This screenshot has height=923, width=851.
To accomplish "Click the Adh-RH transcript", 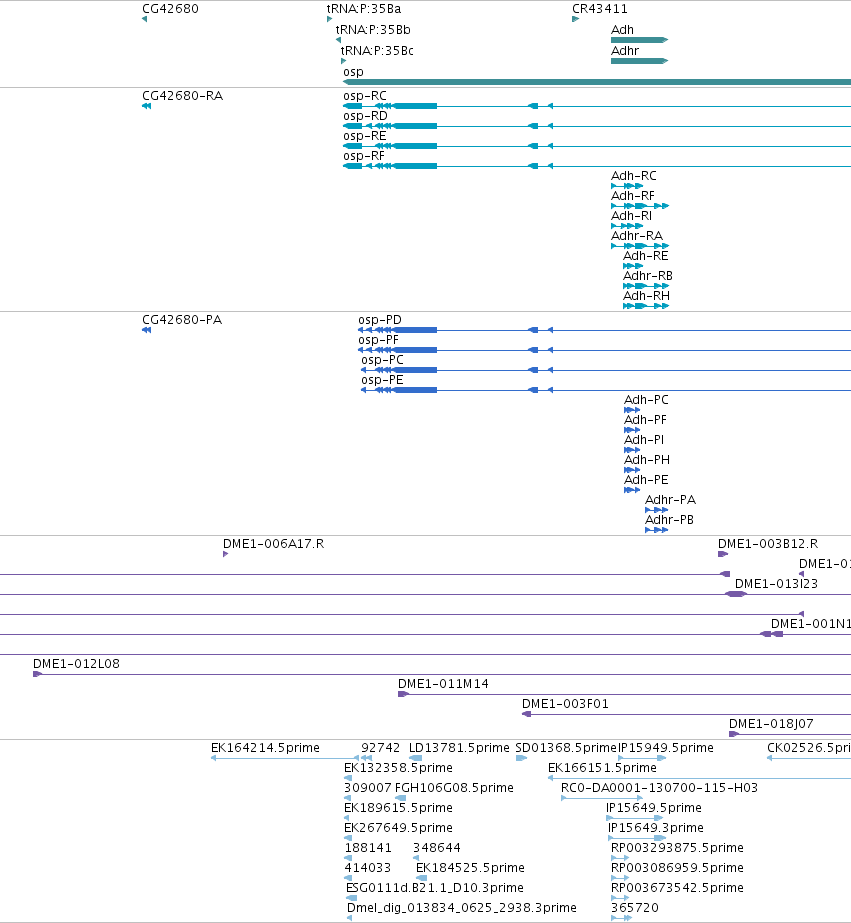I will 646,306.
